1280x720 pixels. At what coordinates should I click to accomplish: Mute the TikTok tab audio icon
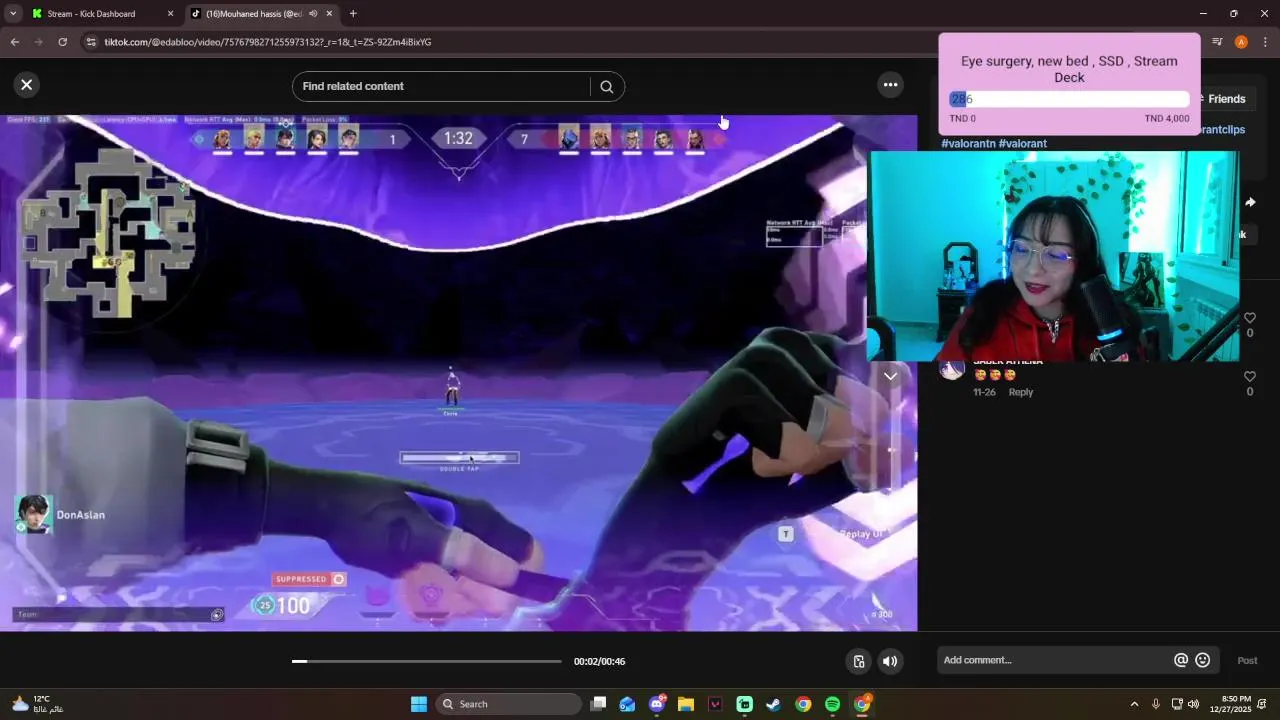(x=313, y=14)
